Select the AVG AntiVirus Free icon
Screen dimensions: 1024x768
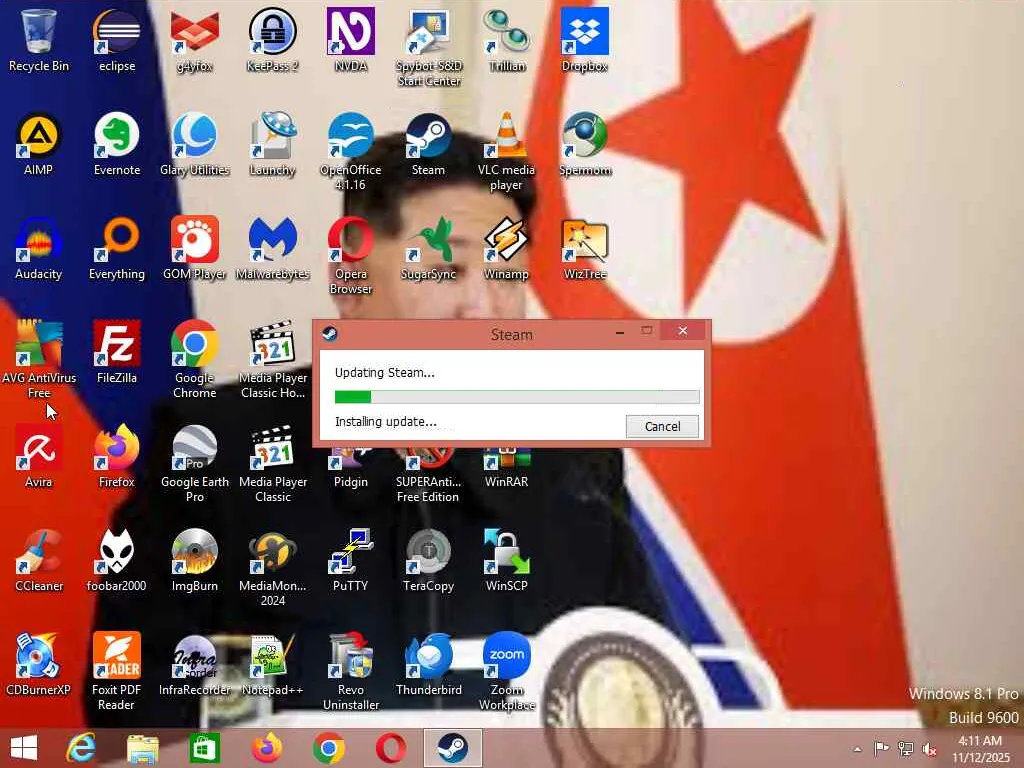(39, 359)
